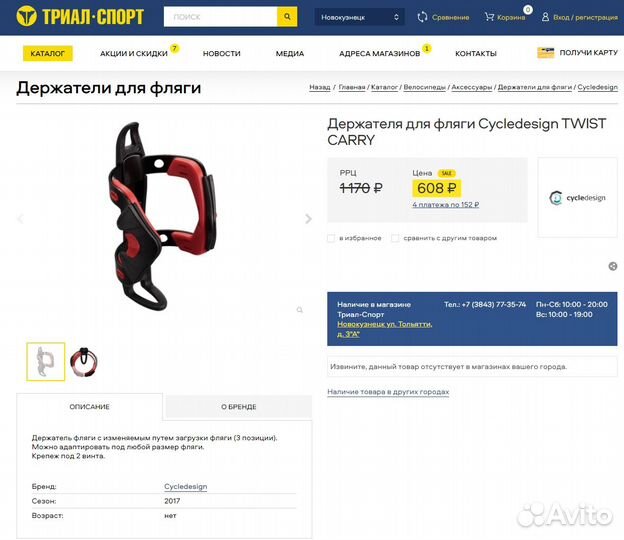Open the 'Акции и скидки' menu item

click(134, 53)
